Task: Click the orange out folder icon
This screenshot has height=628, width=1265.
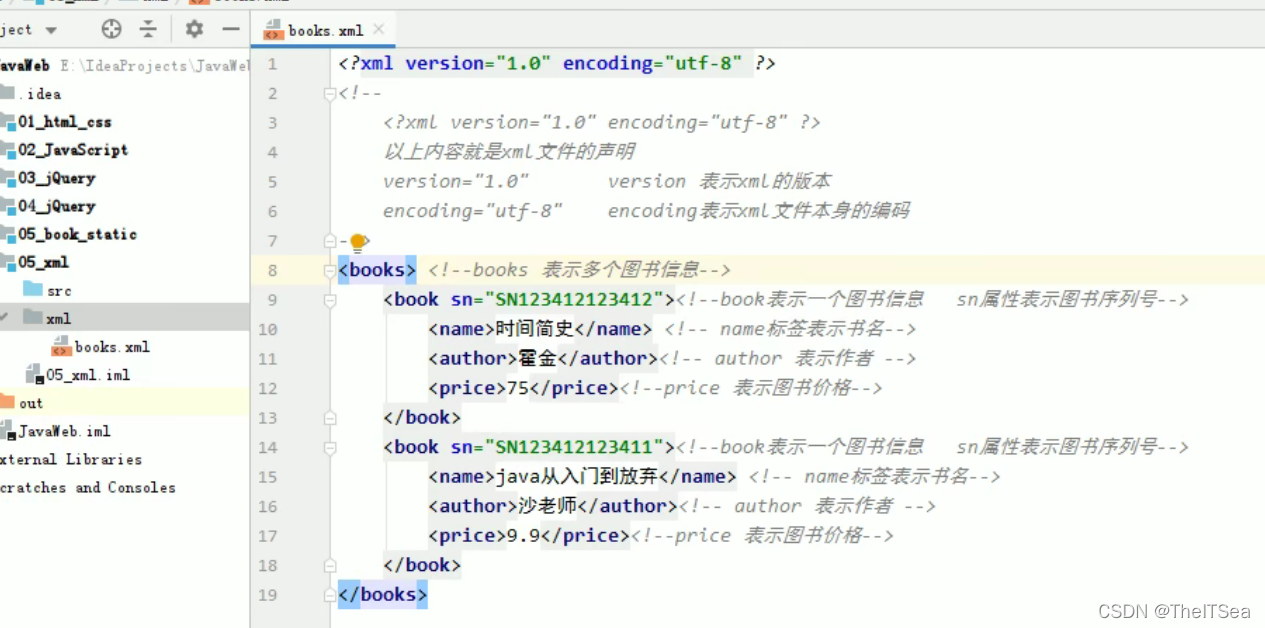Action: (6, 403)
